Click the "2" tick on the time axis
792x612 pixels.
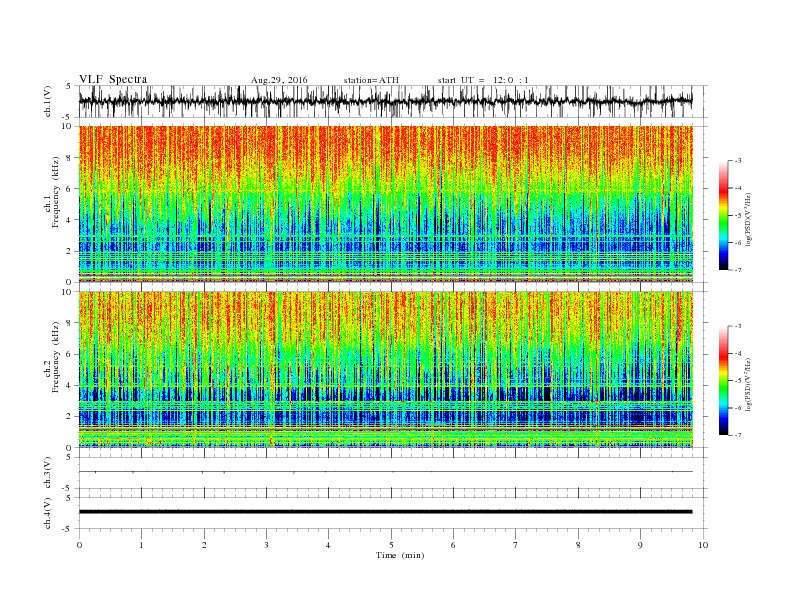[x=204, y=545]
